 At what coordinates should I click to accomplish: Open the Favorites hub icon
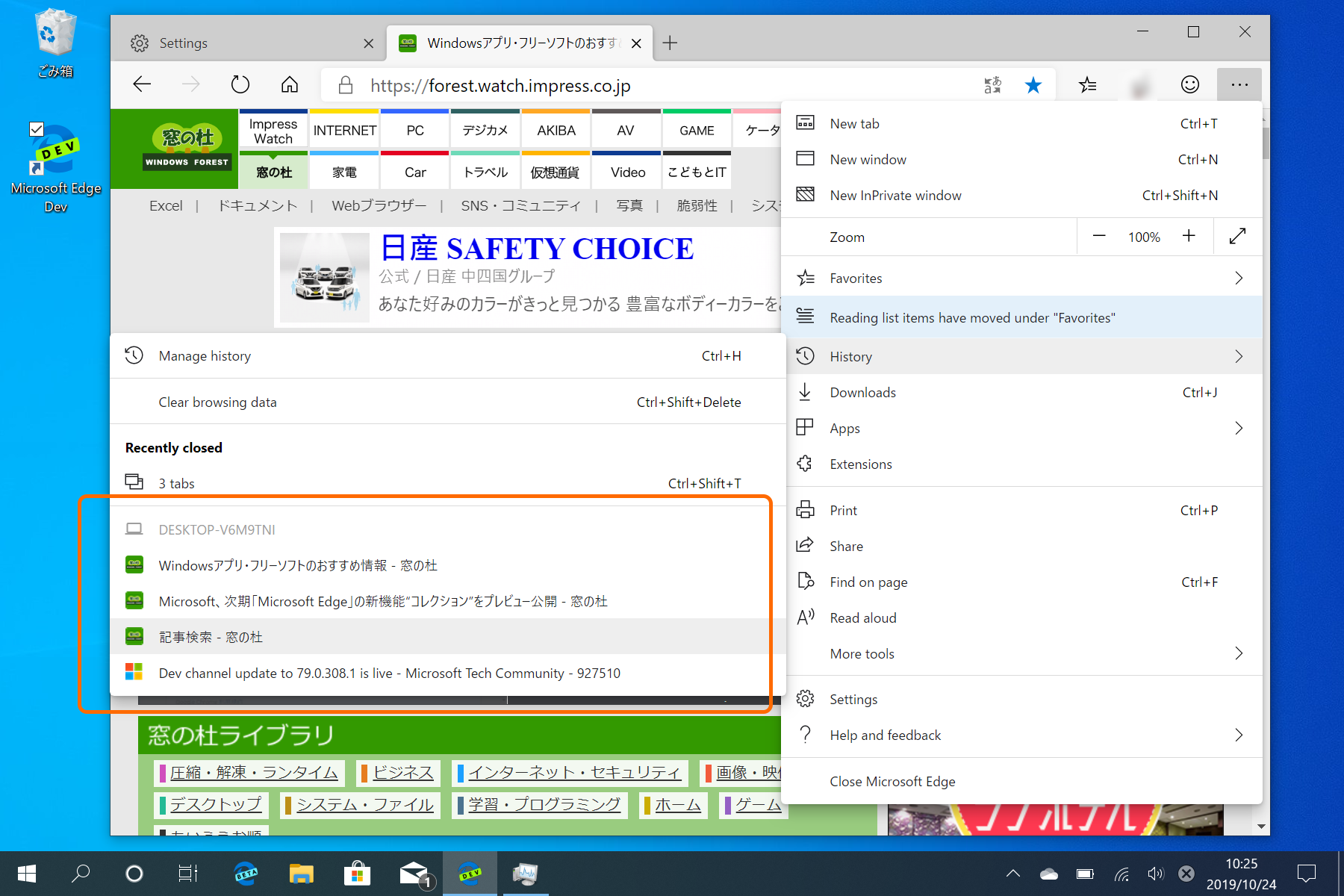click(1088, 84)
